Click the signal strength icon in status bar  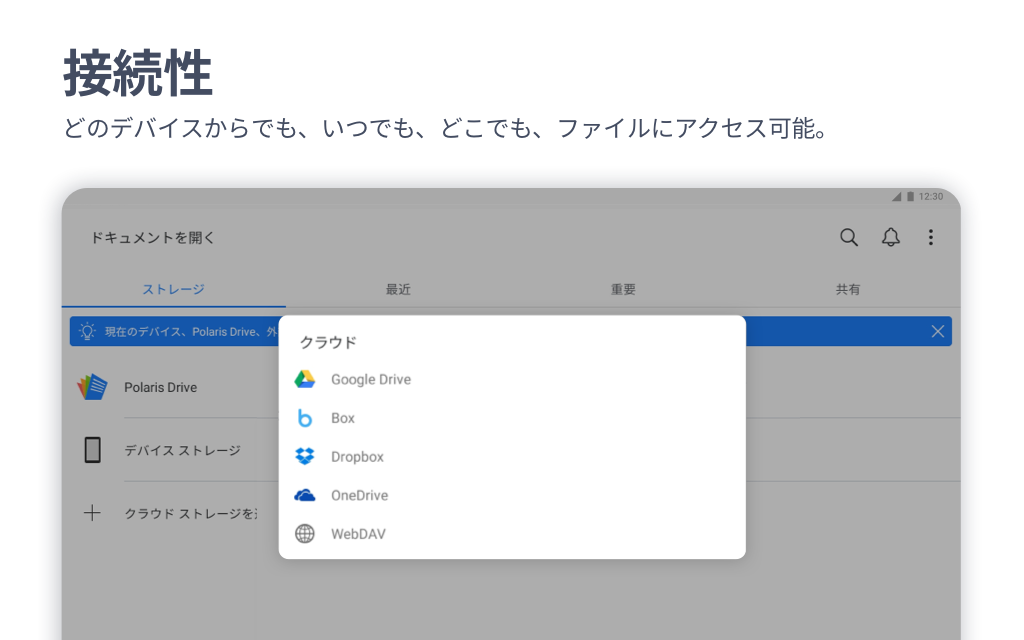897,197
